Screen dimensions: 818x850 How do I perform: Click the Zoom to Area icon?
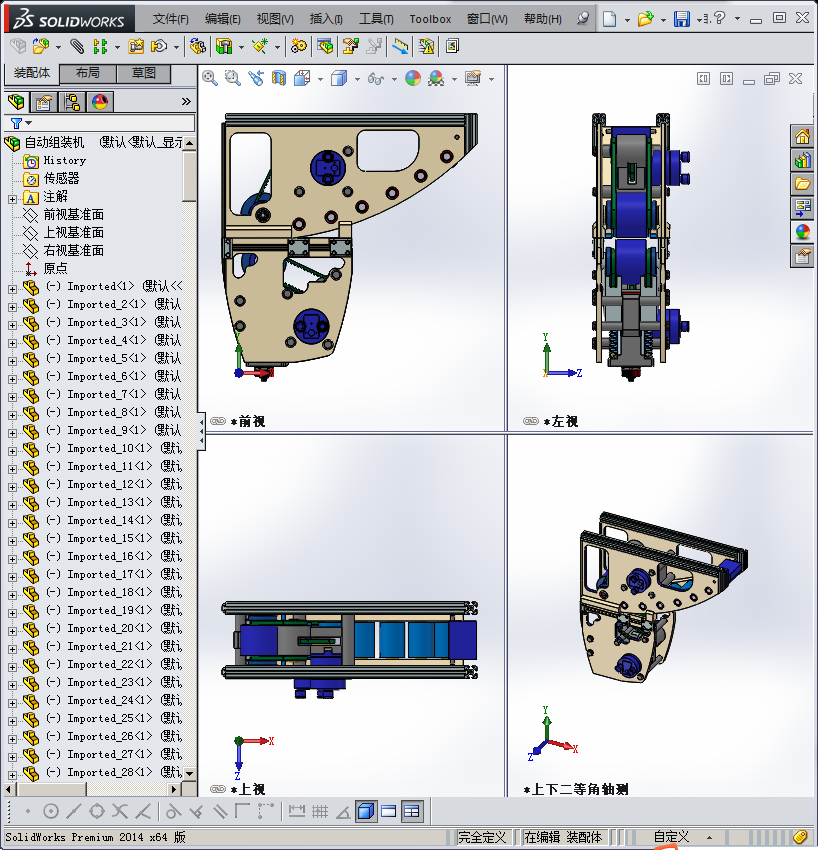point(233,79)
